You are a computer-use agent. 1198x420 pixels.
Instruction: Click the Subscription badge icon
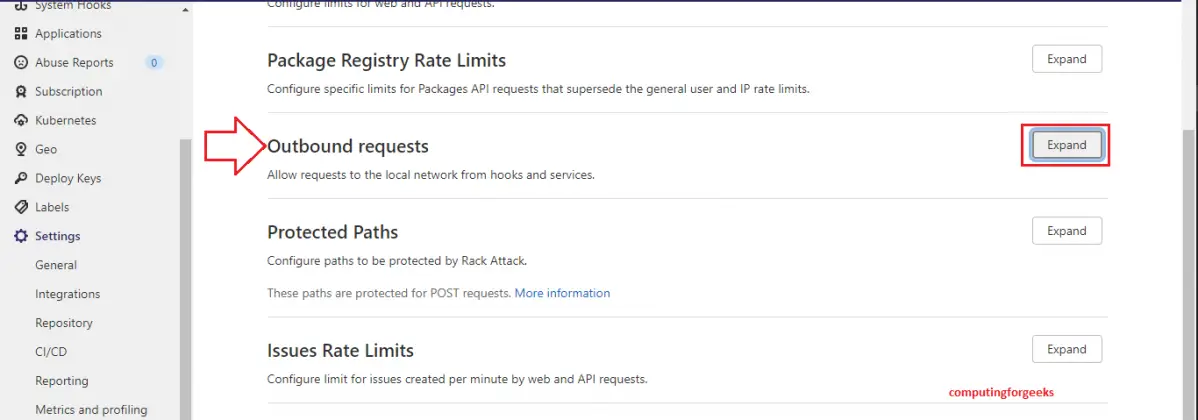point(21,92)
